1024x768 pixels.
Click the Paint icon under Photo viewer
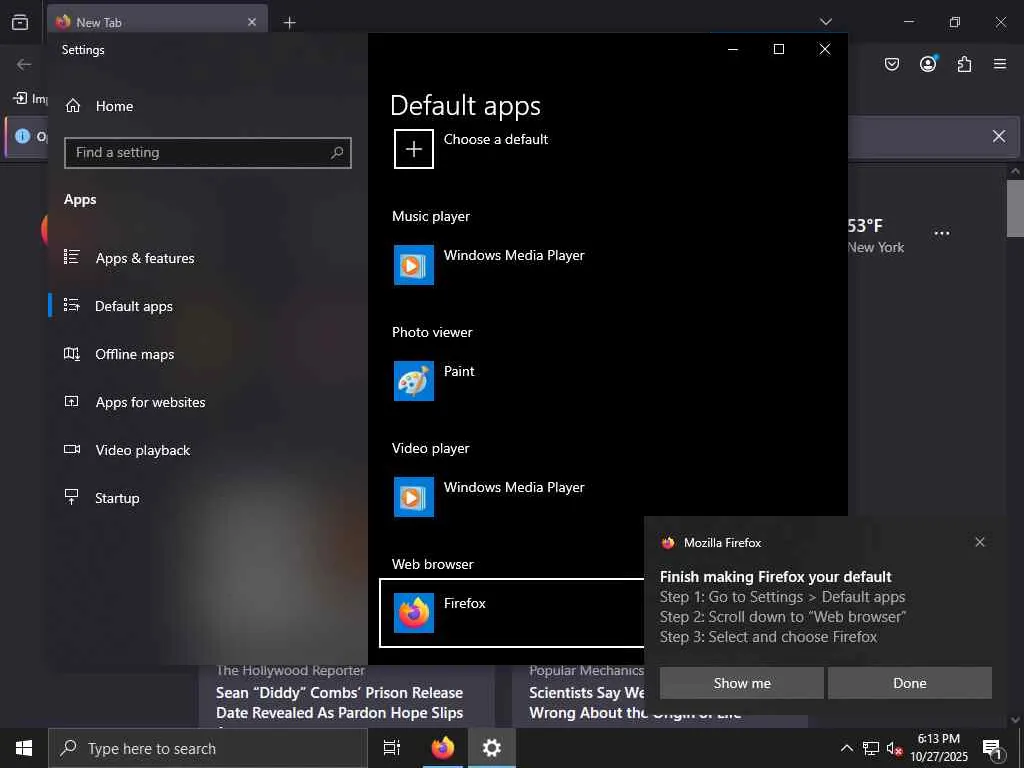[413, 381]
